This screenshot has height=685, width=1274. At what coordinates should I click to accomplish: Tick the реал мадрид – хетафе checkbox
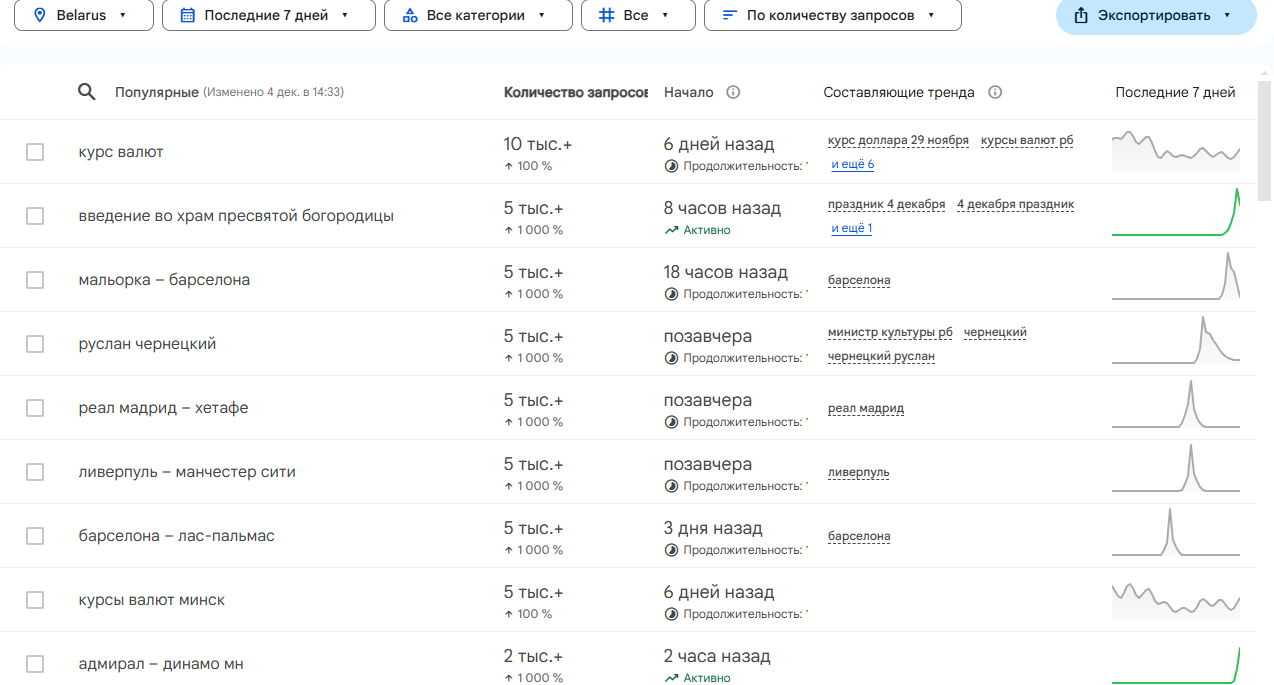[35, 408]
